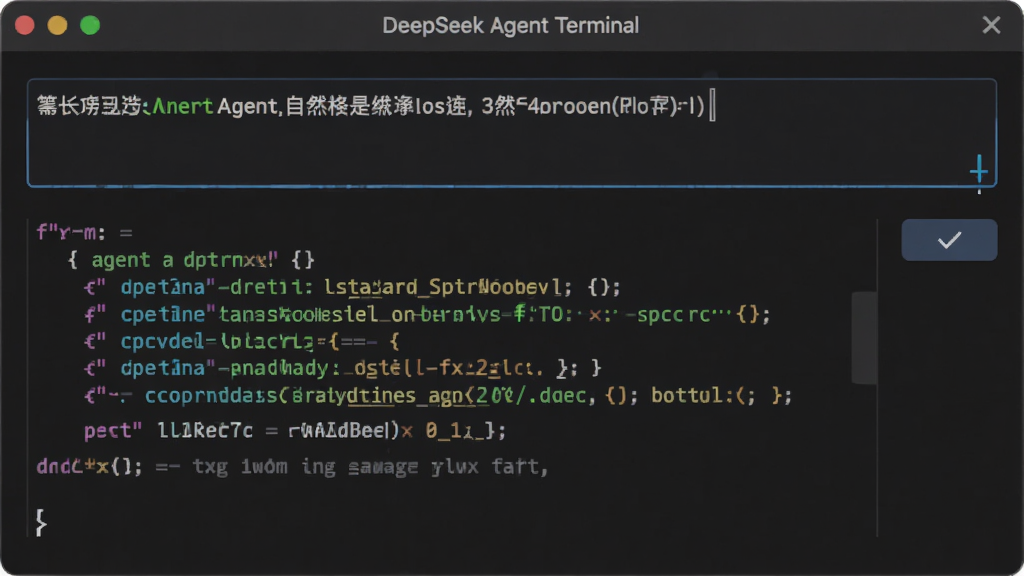Click the code panel scrollbar thumb
The width and height of the screenshot is (1024, 576).
pyautogui.click(x=864, y=338)
